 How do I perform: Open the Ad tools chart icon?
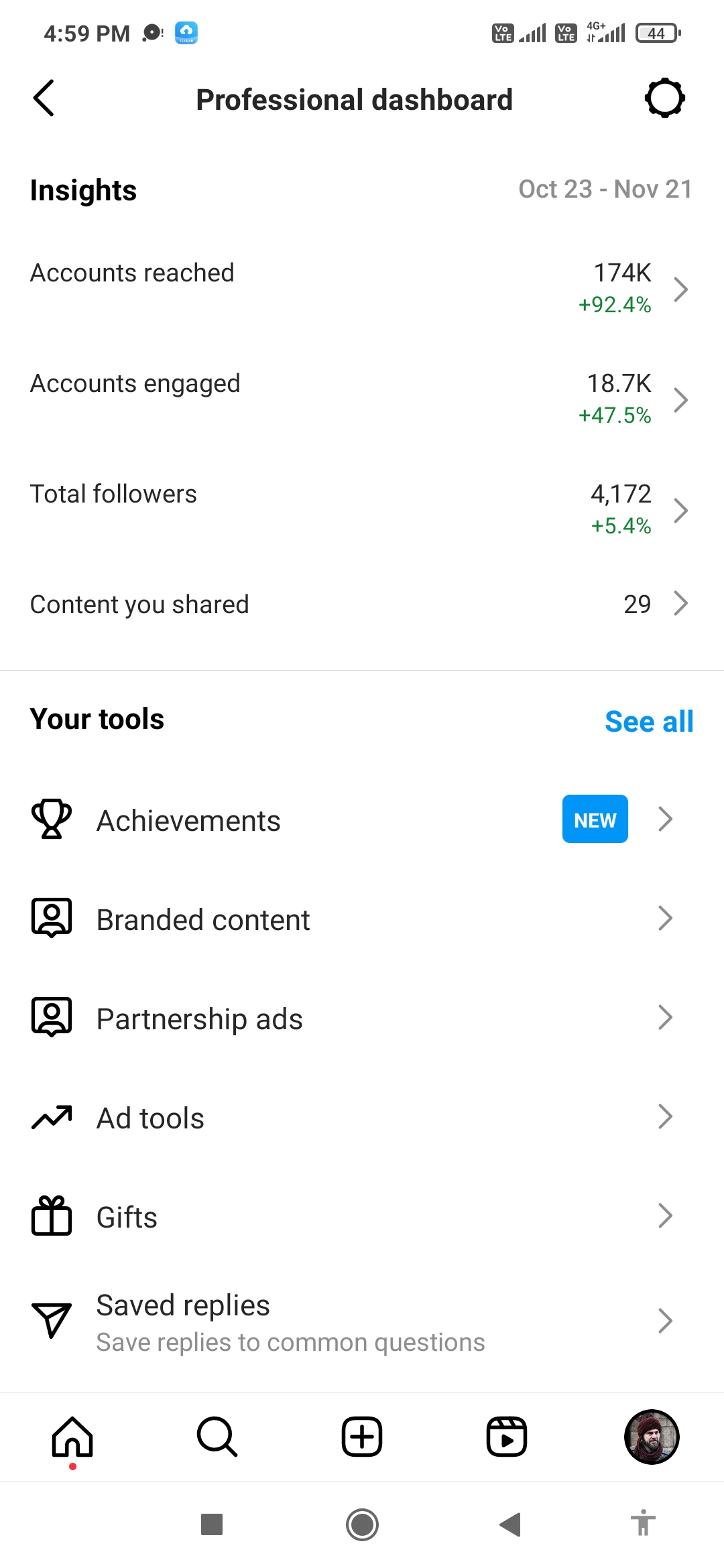52,1117
